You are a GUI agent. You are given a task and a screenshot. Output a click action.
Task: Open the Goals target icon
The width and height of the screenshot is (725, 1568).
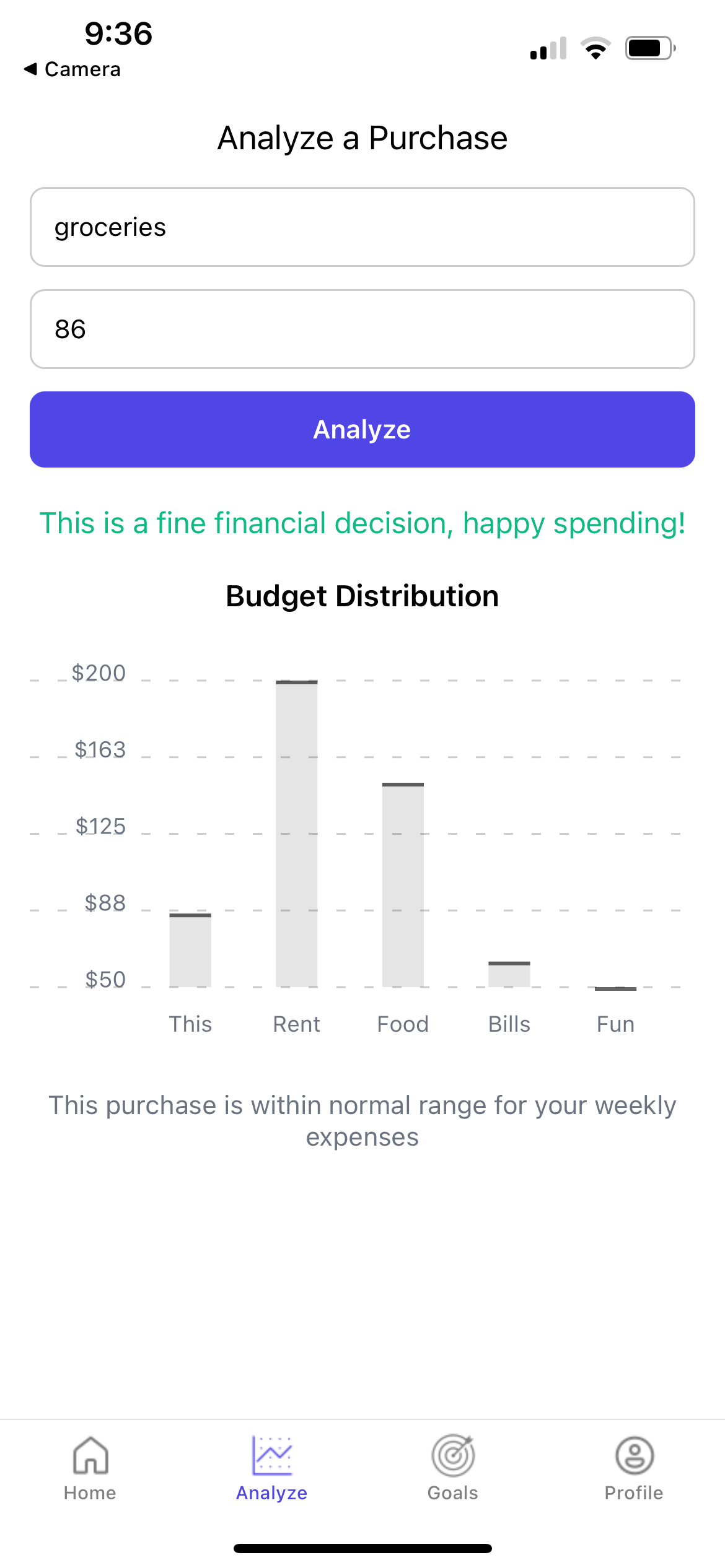(x=453, y=1455)
